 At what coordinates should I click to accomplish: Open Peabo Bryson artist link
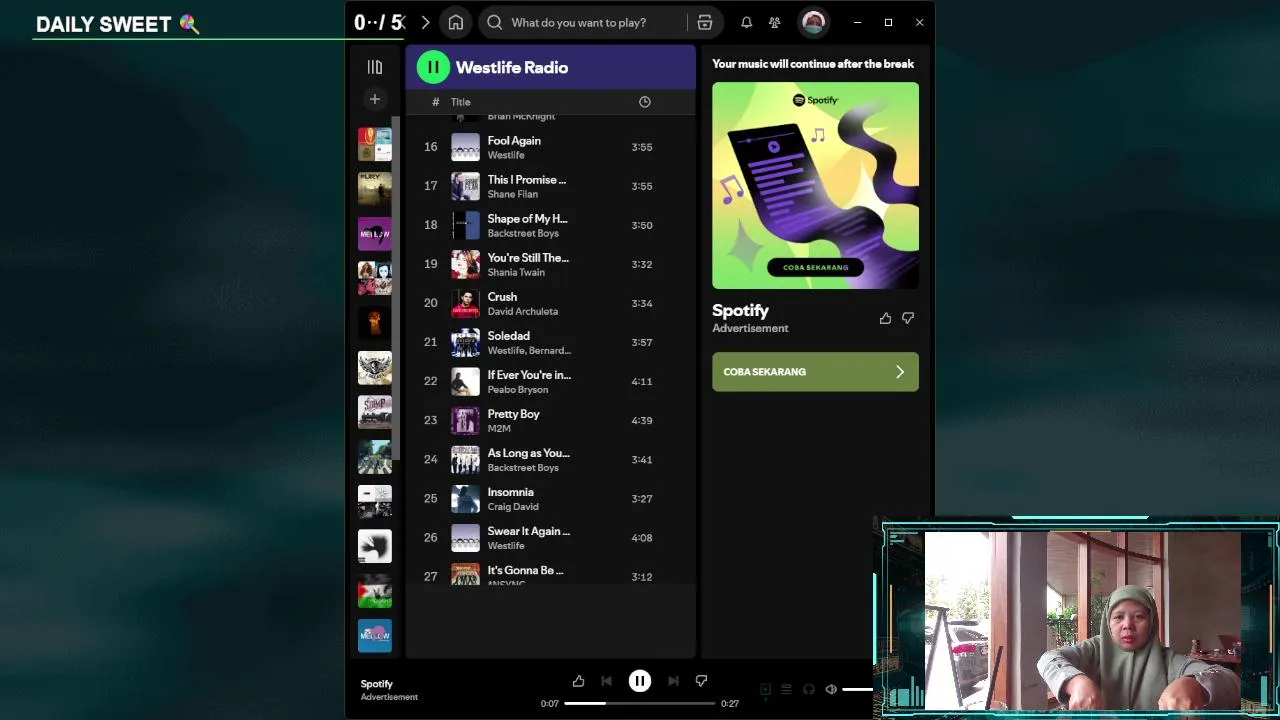(x=518, y=389)
